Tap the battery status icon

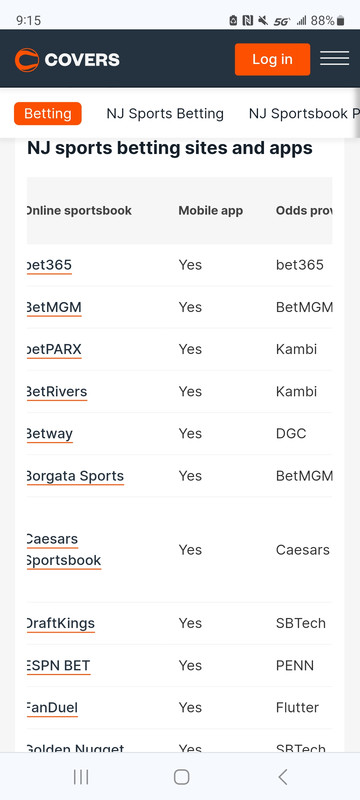(341, 20)
